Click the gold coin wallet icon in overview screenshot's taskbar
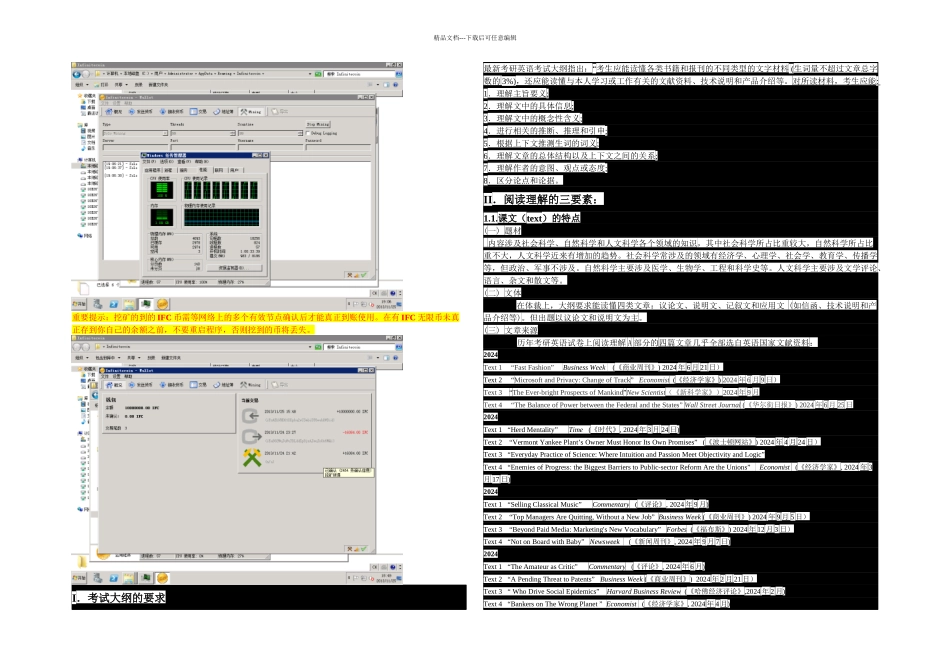Image resolution: width=950 pixels, height=672 pixels. pos(162,578)
